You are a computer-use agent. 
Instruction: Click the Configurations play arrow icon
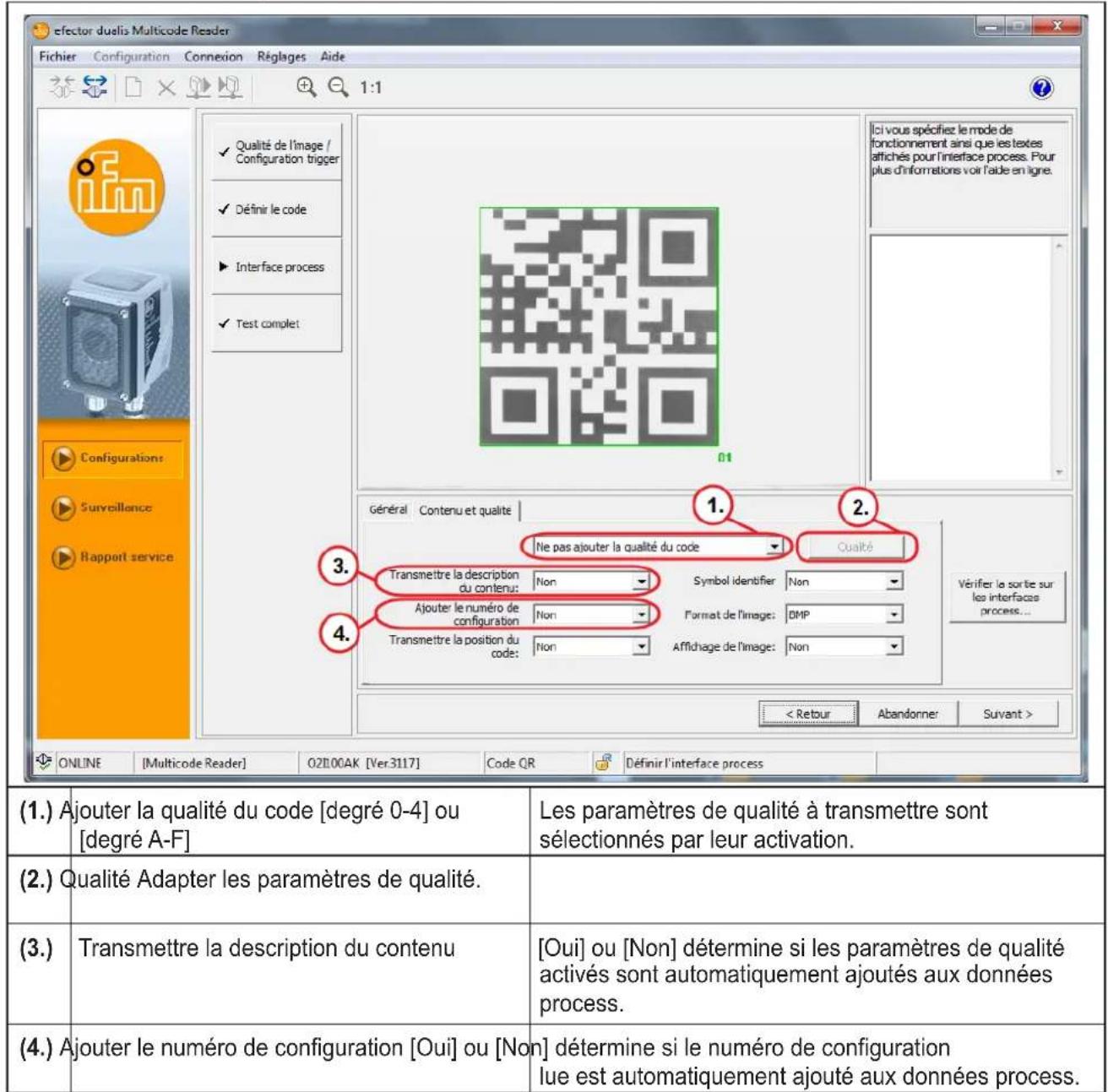(63, 458)
